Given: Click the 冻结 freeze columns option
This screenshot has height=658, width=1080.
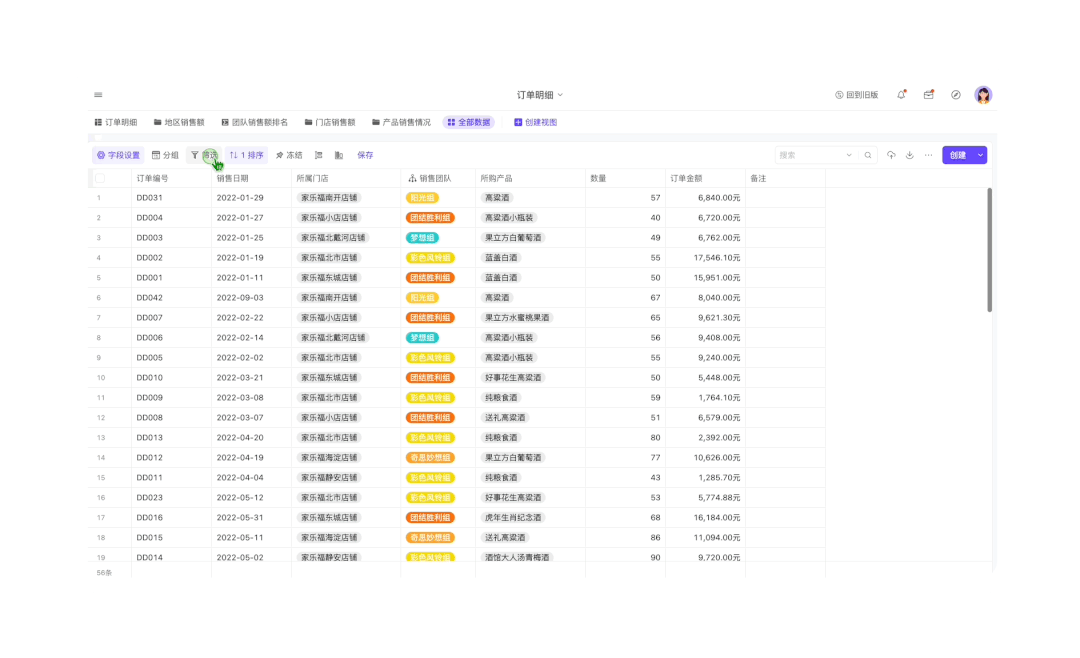Looking at the screenshot, I should (x=289, y=156).
